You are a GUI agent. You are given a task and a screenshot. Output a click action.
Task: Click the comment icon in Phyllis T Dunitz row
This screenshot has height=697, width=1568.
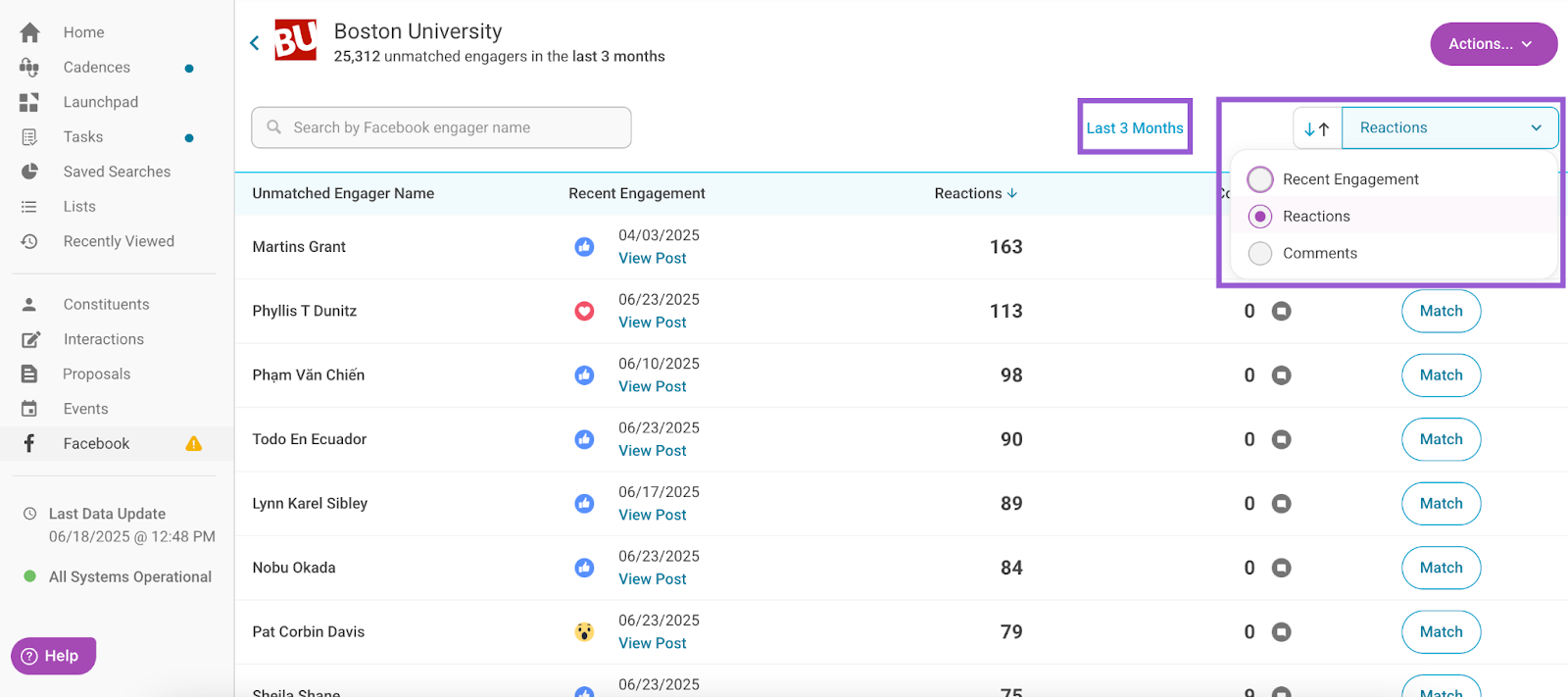1281,311
